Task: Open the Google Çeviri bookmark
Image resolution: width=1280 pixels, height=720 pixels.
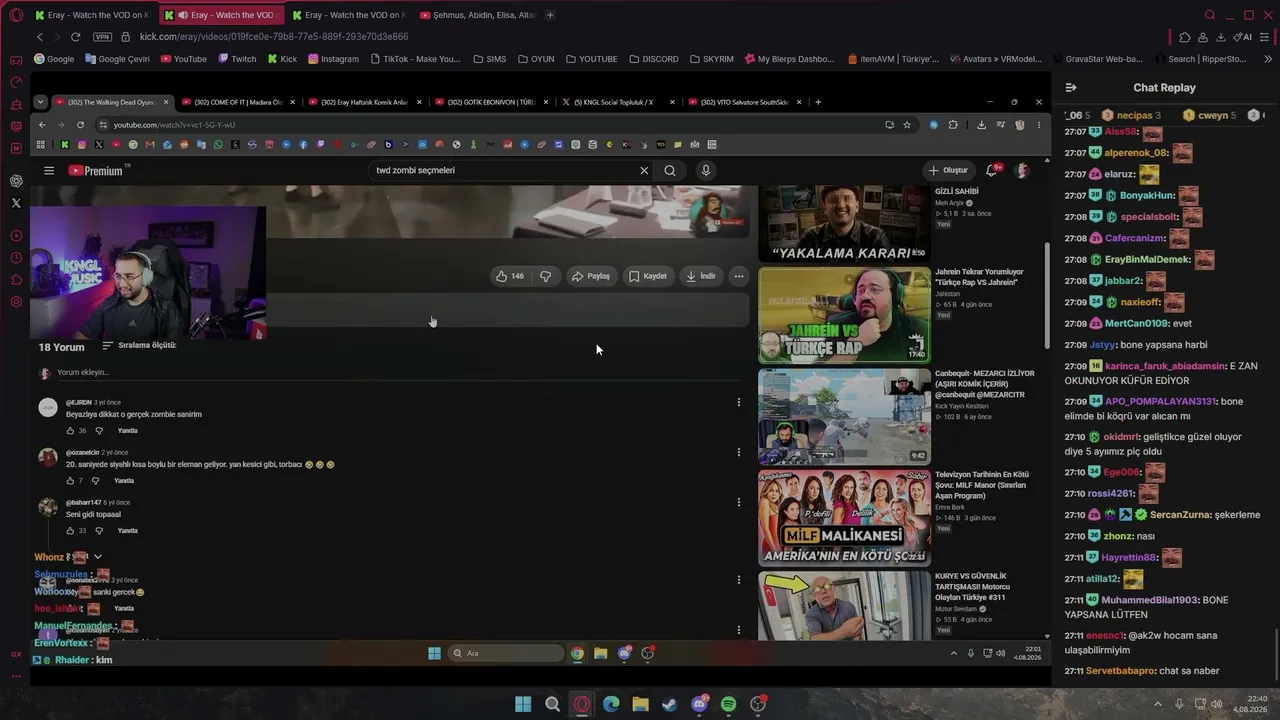Action: pyautogui.click(x=117, y=59)
